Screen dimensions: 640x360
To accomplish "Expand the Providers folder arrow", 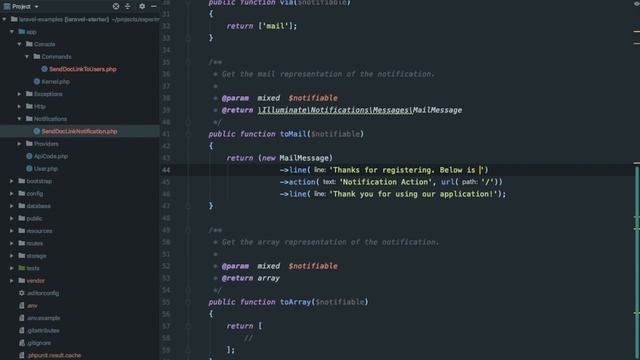I will click(19, 144).
